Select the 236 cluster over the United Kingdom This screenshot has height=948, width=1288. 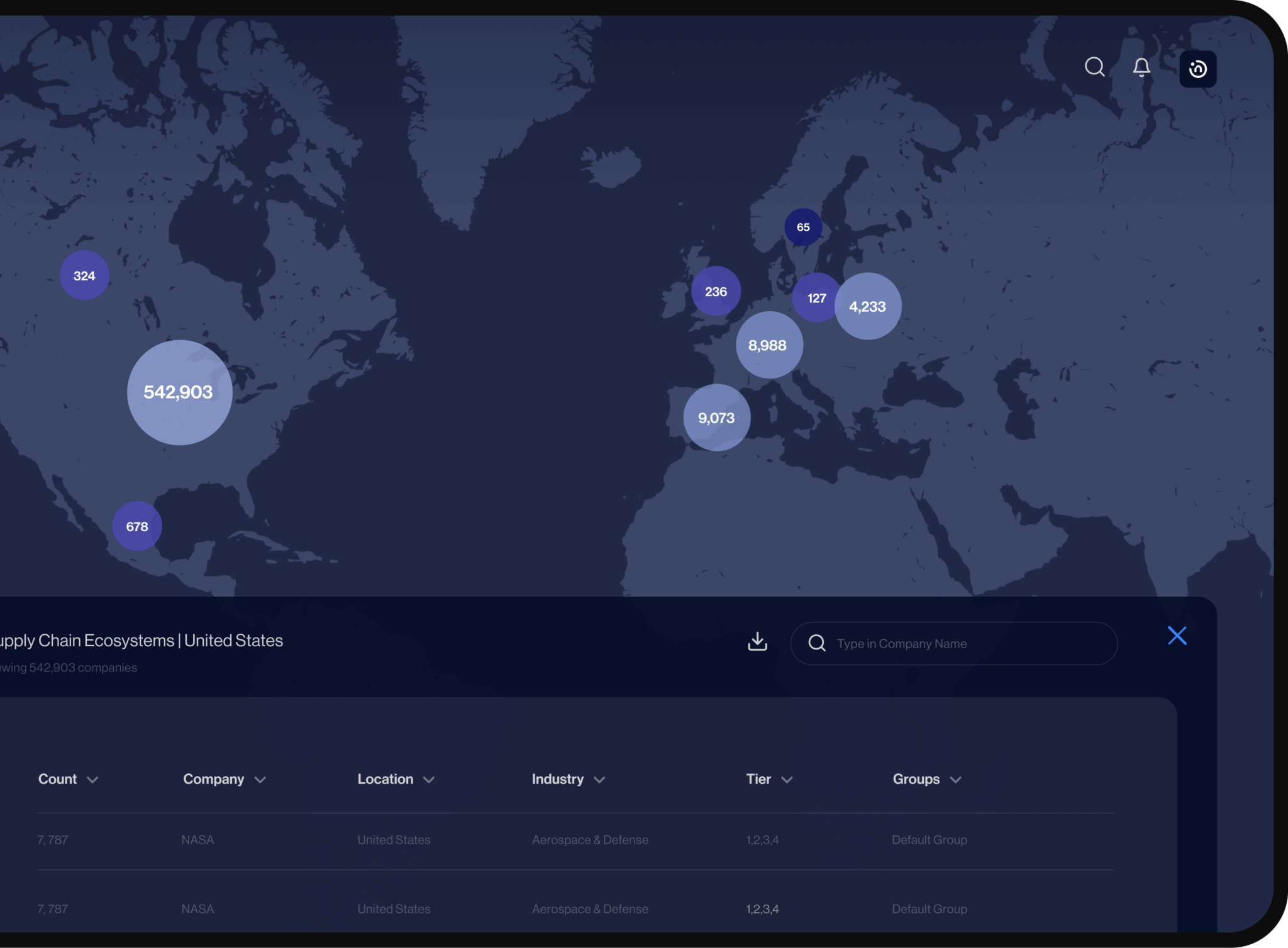point(715,291)
